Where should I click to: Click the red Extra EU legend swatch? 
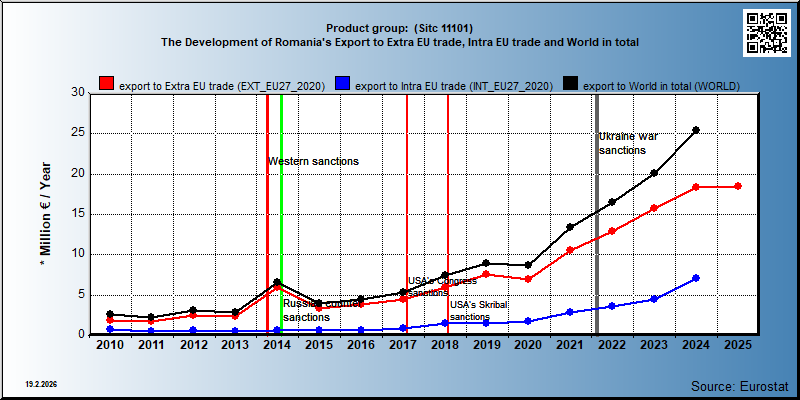click(106, 84)
